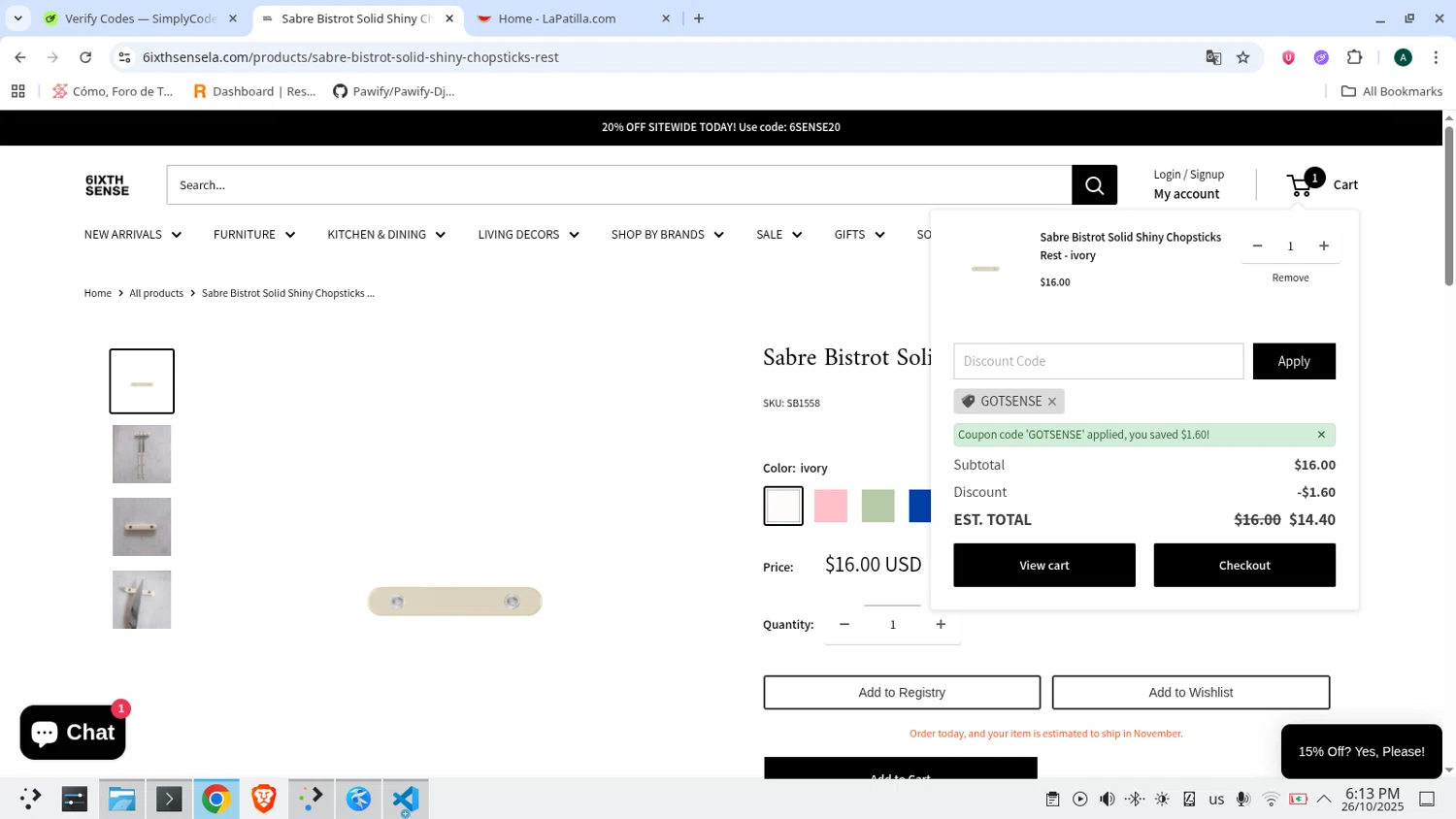Select sage green color swatch

(878, 507)
